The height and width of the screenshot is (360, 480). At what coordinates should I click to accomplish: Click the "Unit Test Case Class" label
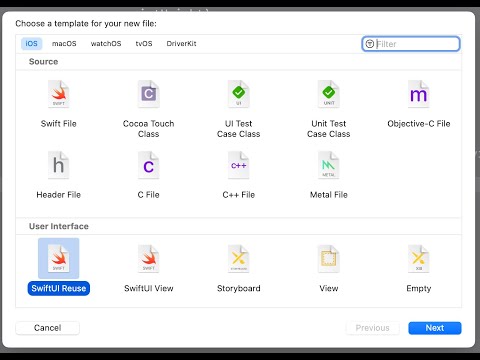click(329, 129)
